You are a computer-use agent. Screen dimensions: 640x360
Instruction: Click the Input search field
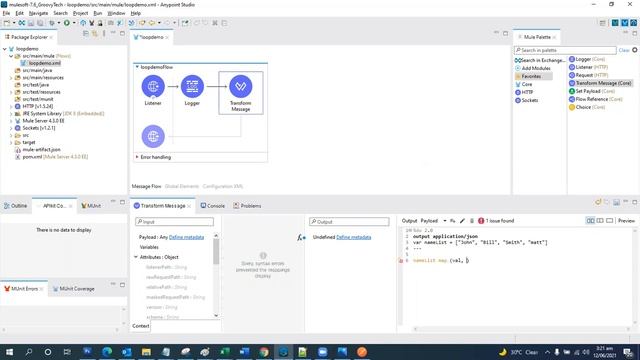[174, 222]
